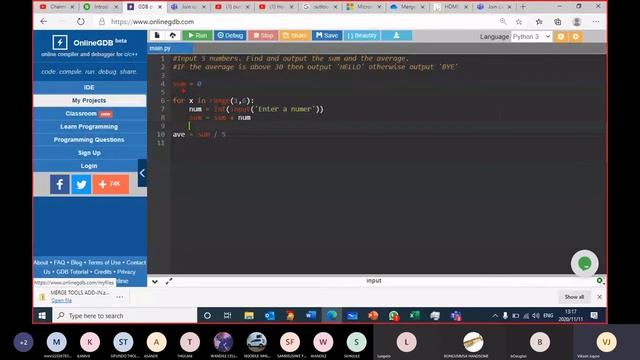This screenshot has width=640, height=360.
Task: Create a new file with the toolbar icon
Action: (157, 36)
